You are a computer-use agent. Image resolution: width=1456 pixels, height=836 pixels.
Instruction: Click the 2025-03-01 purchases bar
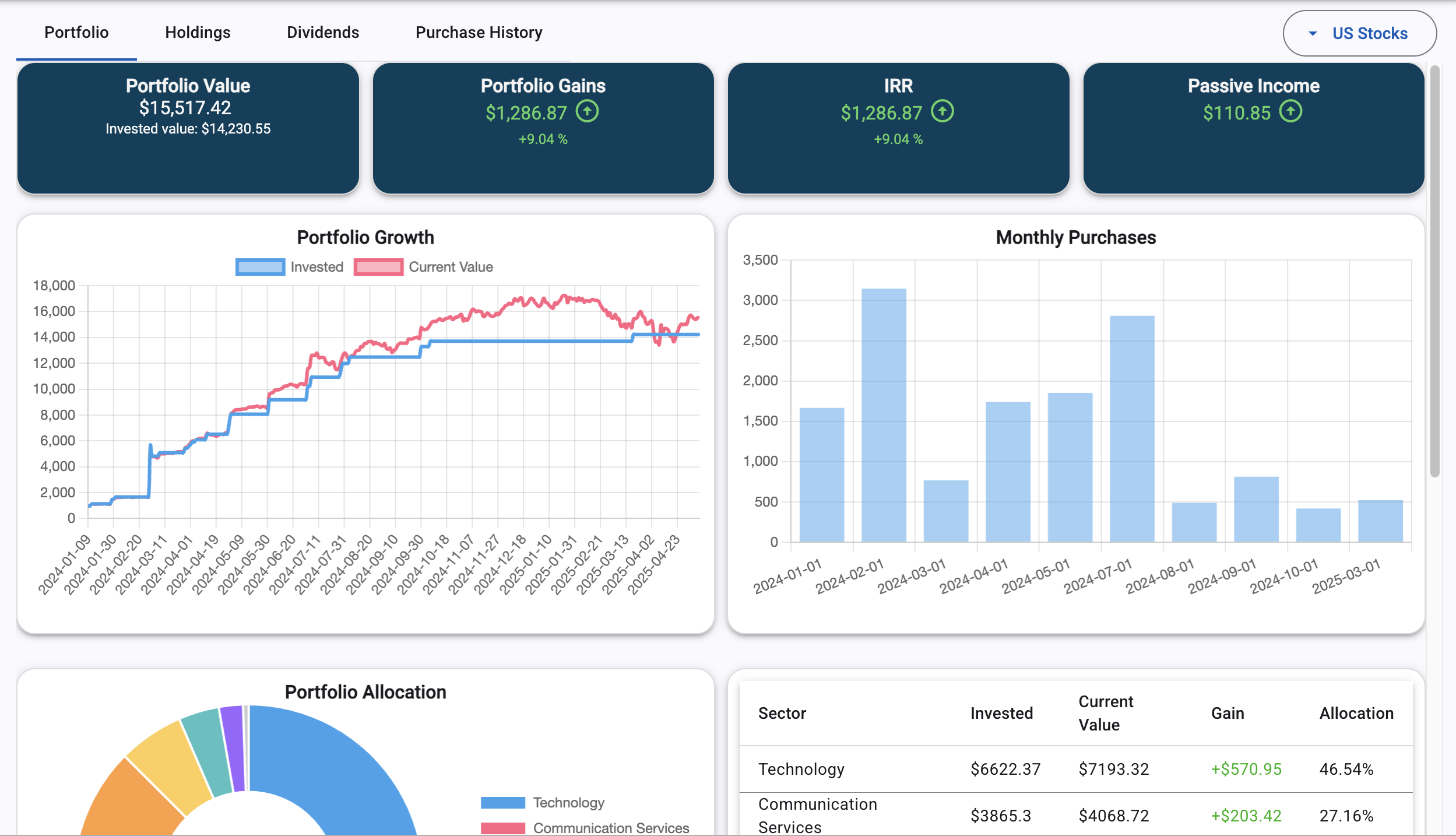[1380, 521]
